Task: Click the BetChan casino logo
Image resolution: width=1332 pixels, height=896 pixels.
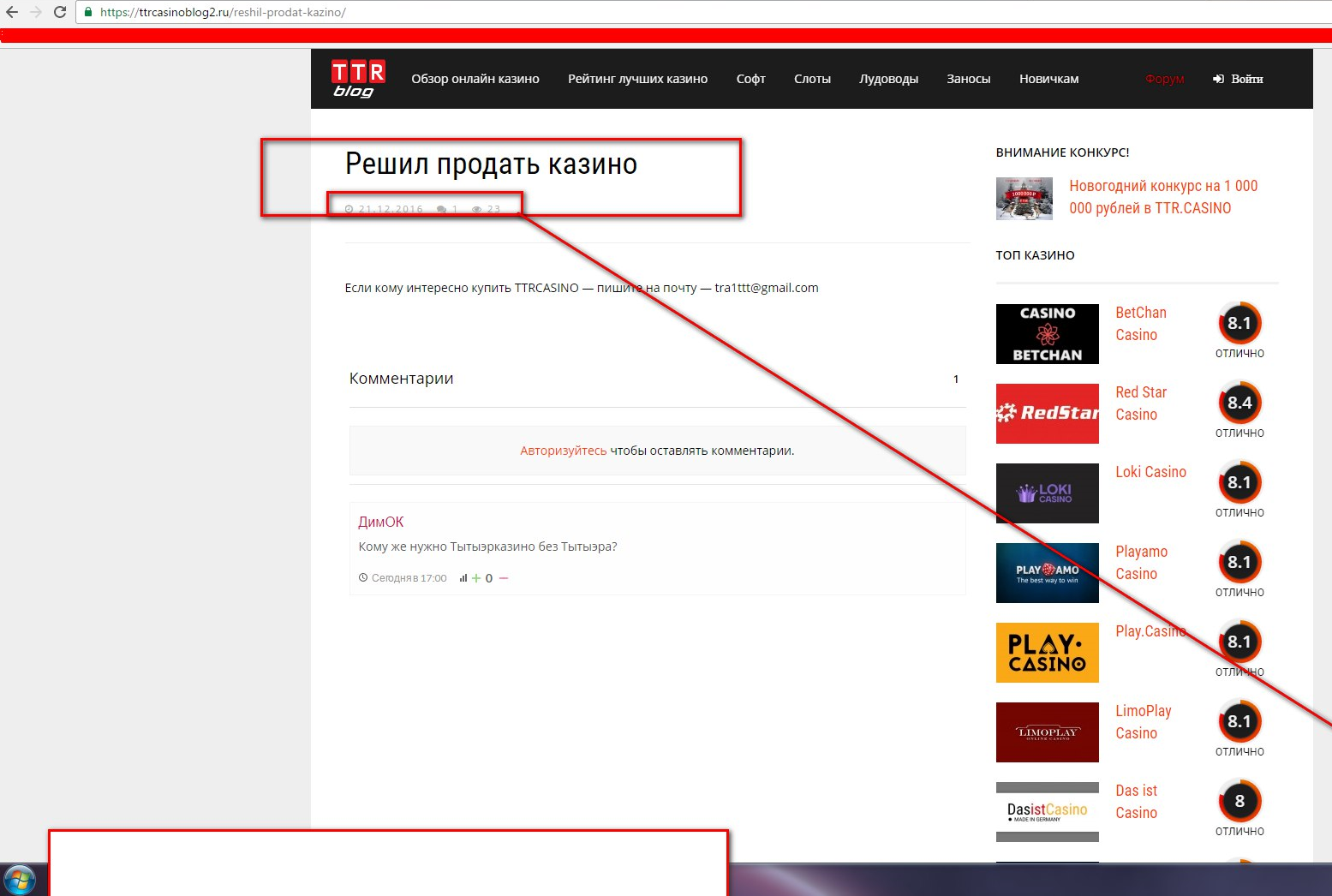Action: pyautogui.click(x=1047, y=334)
